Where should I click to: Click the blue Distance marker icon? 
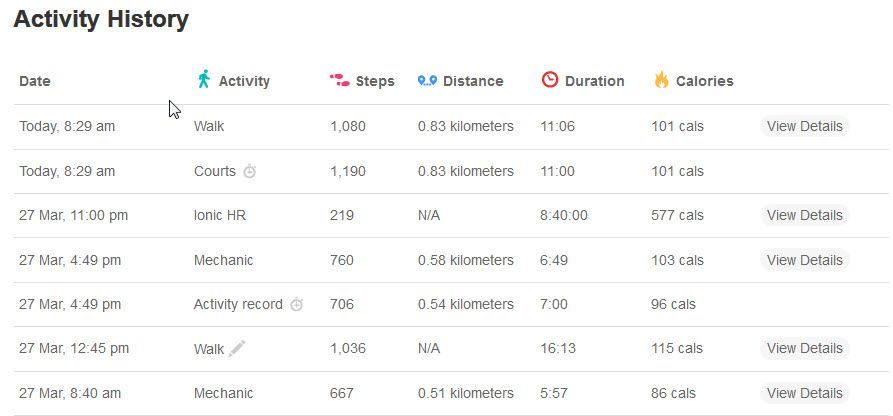pos(427,80)
